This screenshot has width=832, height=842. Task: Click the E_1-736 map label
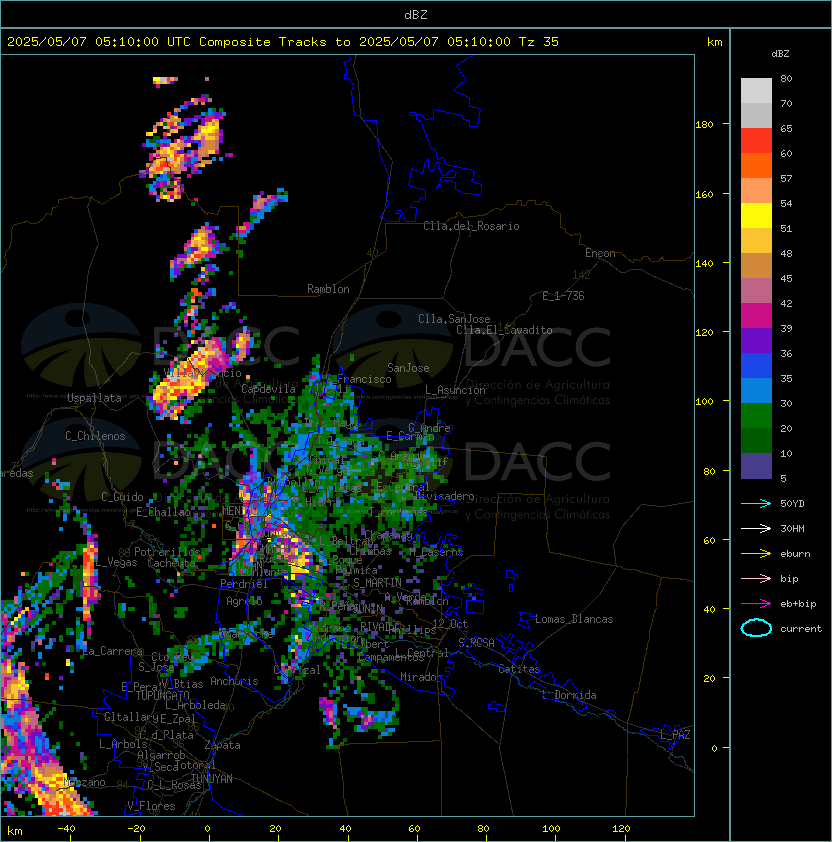563,296
